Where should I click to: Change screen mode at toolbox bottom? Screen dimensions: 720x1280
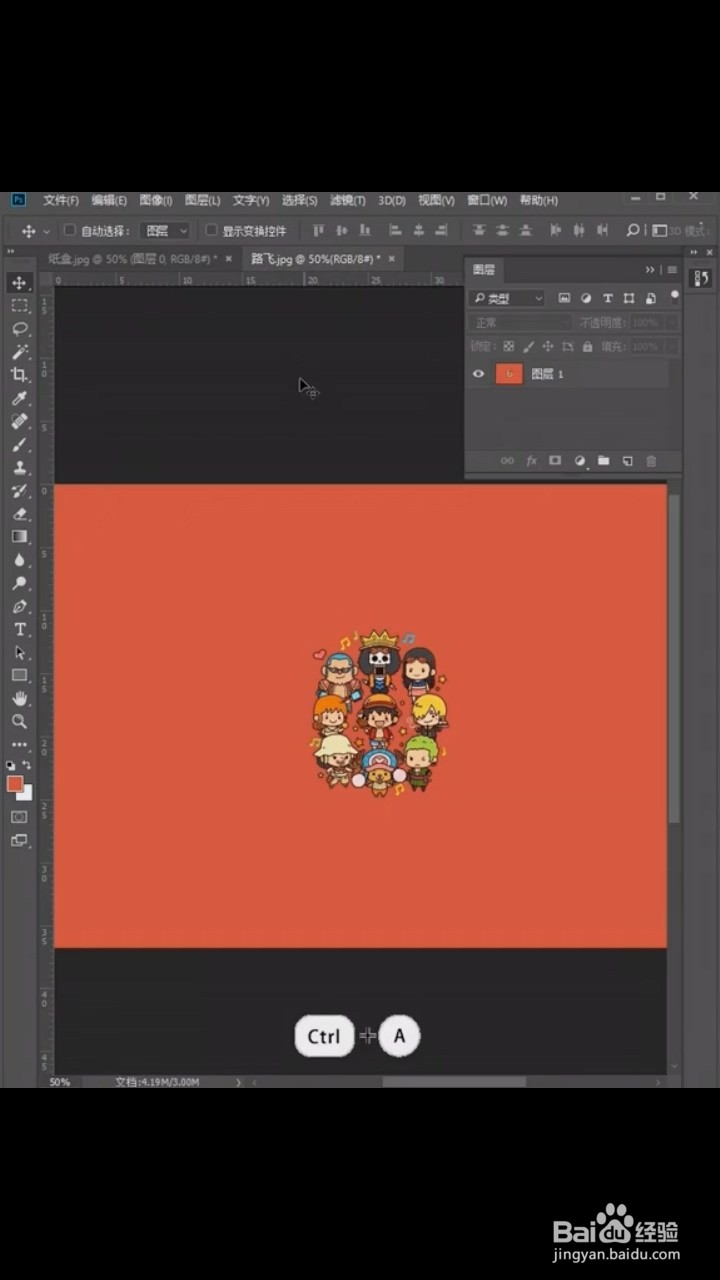click(x=19, y=841)
